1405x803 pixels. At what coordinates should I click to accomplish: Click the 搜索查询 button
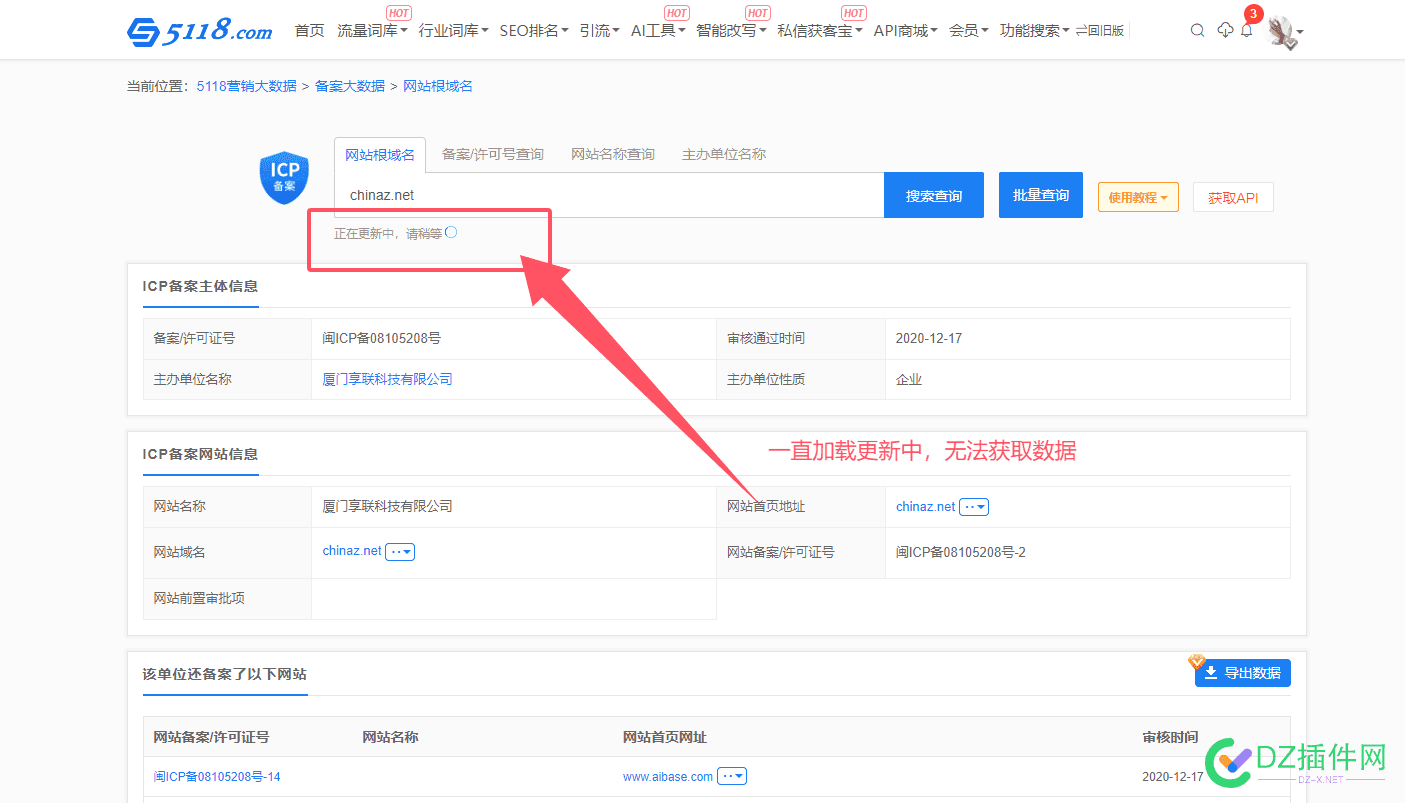pyautogui.click(x=934, y=195)
